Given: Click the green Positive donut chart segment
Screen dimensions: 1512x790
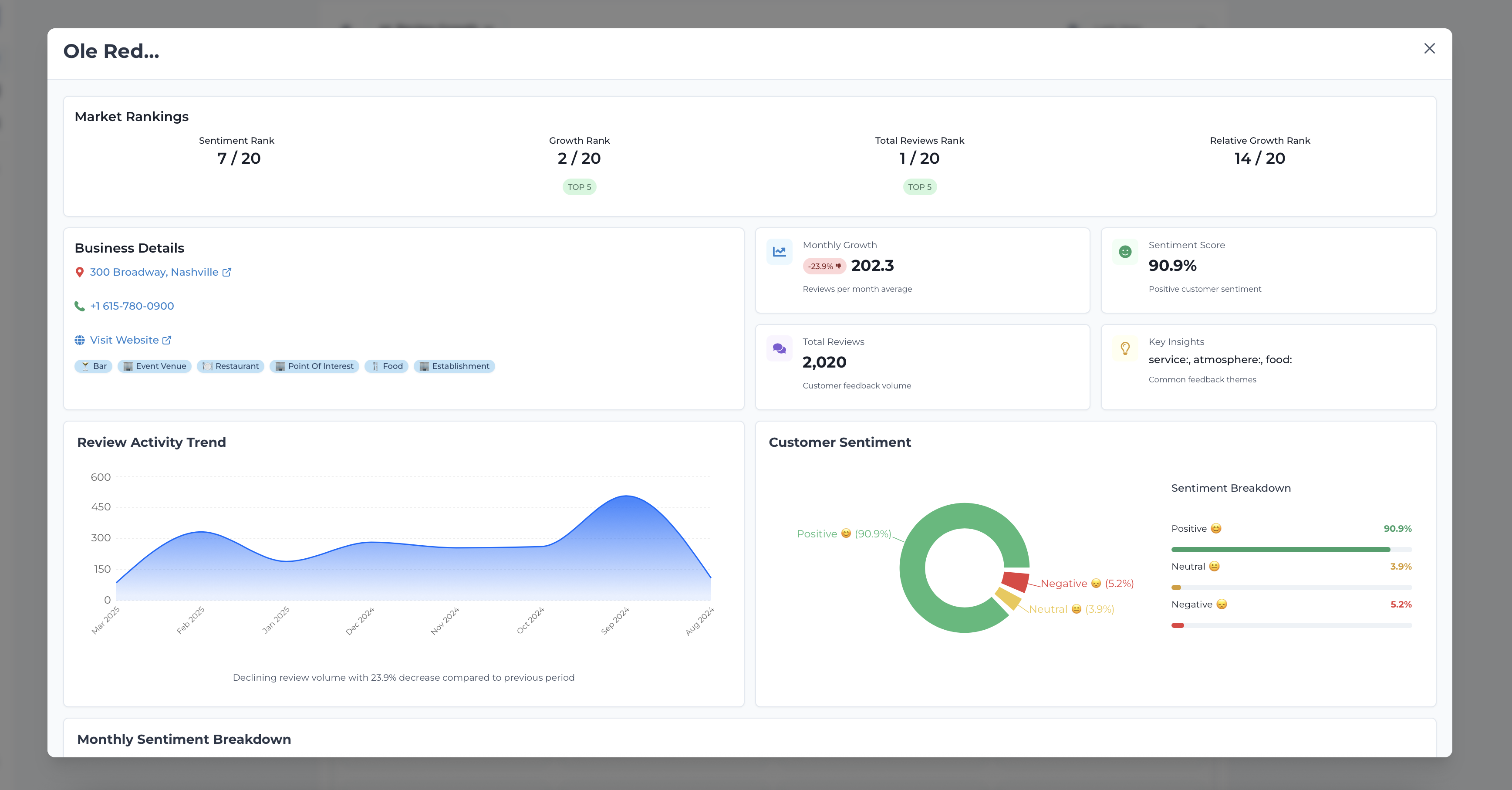Looking at the screenshot, I should (913, 568).
